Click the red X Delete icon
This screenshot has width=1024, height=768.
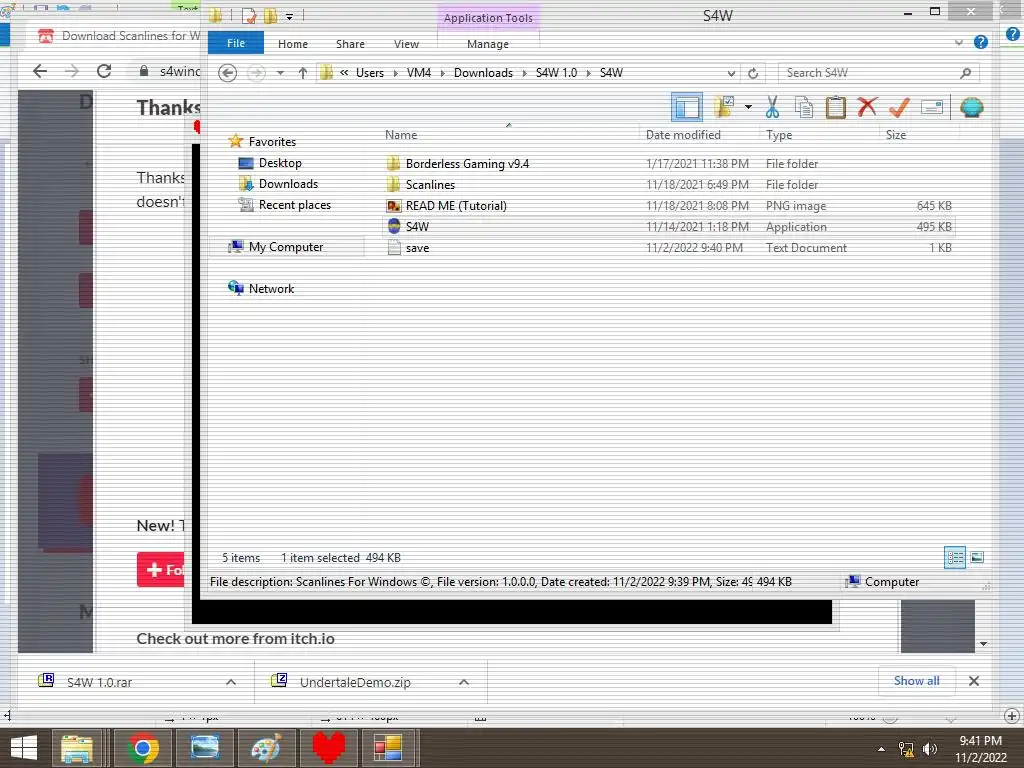[x=867, y=106]
